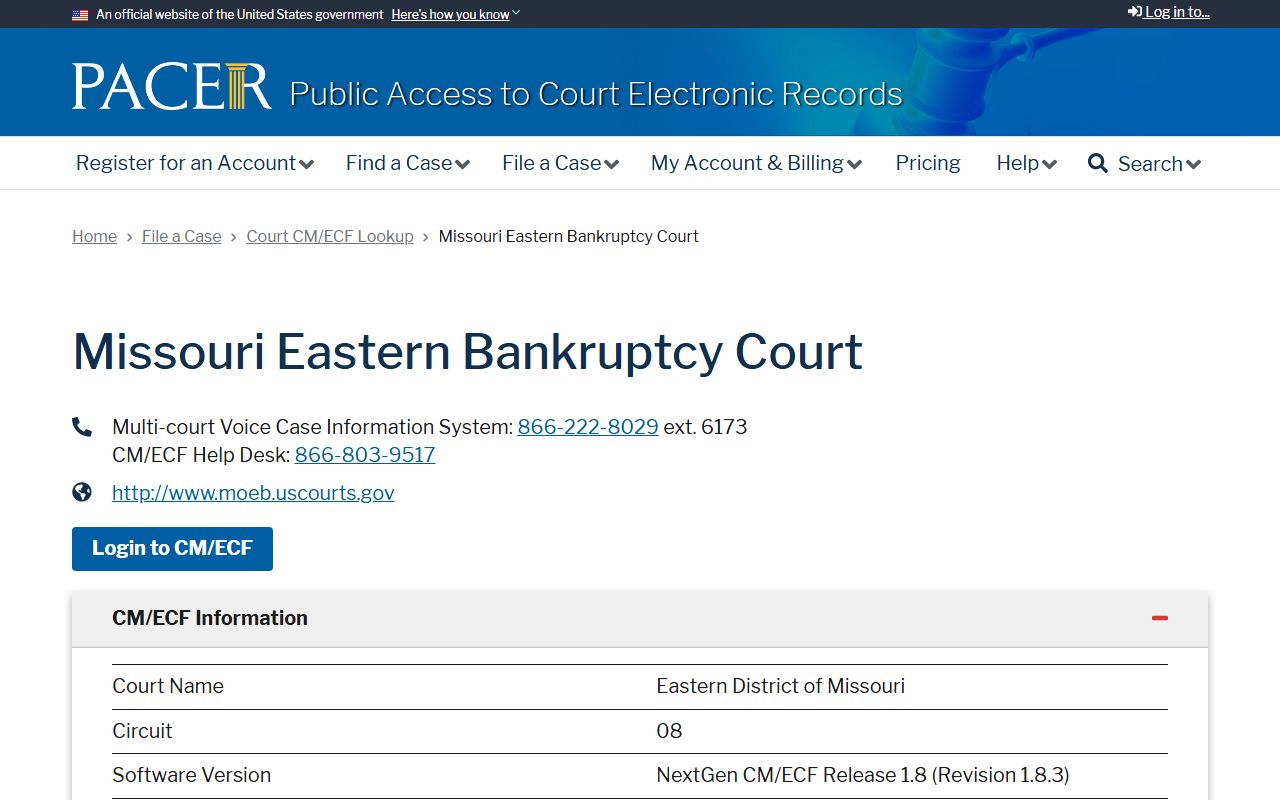Click the CM/ECF Information section header
Viewport: 1280px width, 800px height.
click(x=640, y=618)
